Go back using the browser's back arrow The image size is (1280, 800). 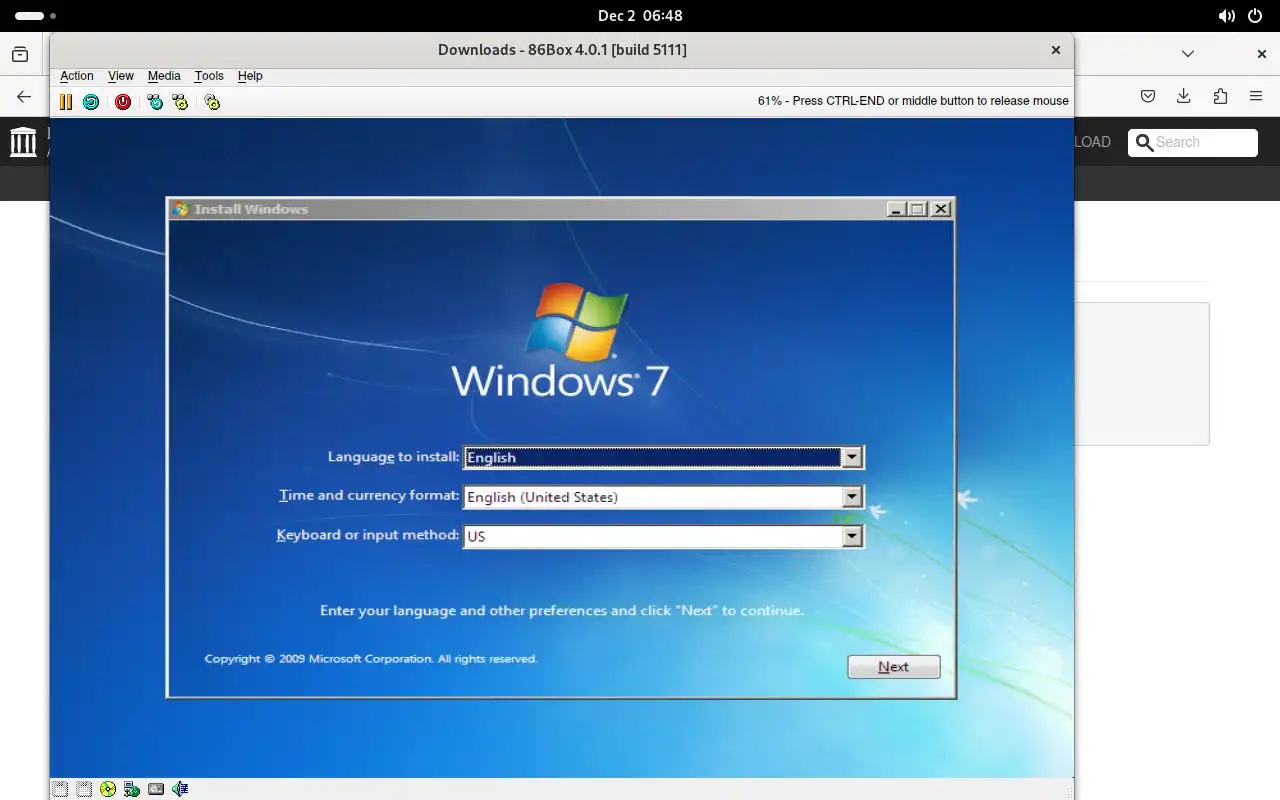[x=24, y=97]
